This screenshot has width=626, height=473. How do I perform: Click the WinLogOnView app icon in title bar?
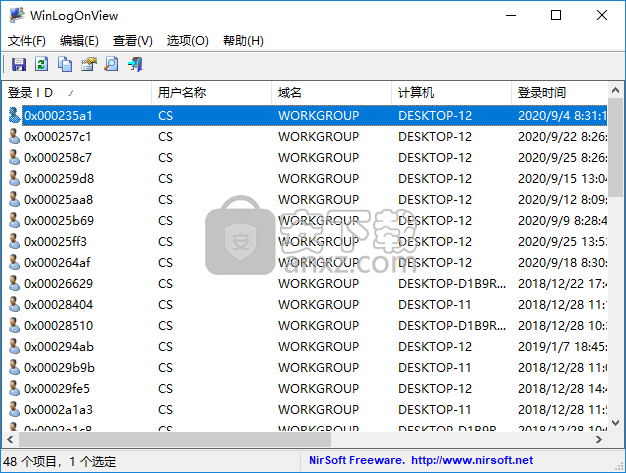pos(17,15)
